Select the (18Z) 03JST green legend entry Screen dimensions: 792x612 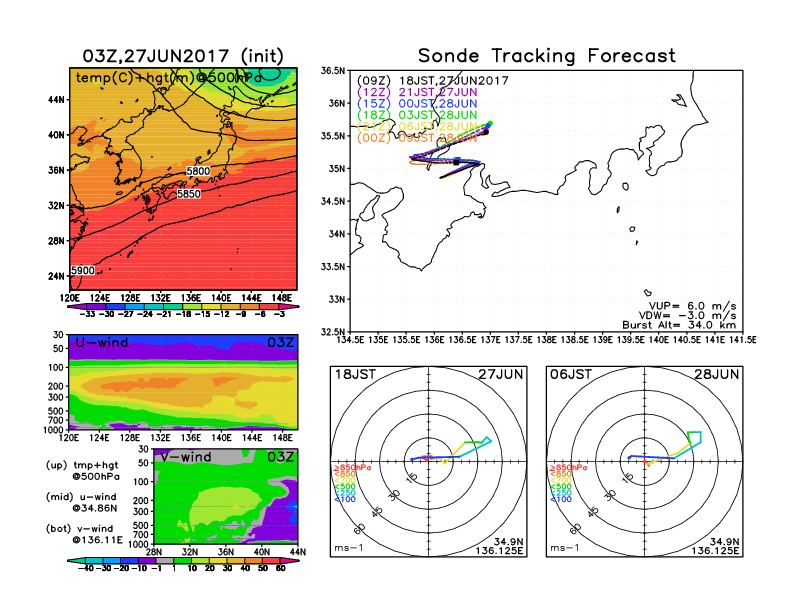432,116
